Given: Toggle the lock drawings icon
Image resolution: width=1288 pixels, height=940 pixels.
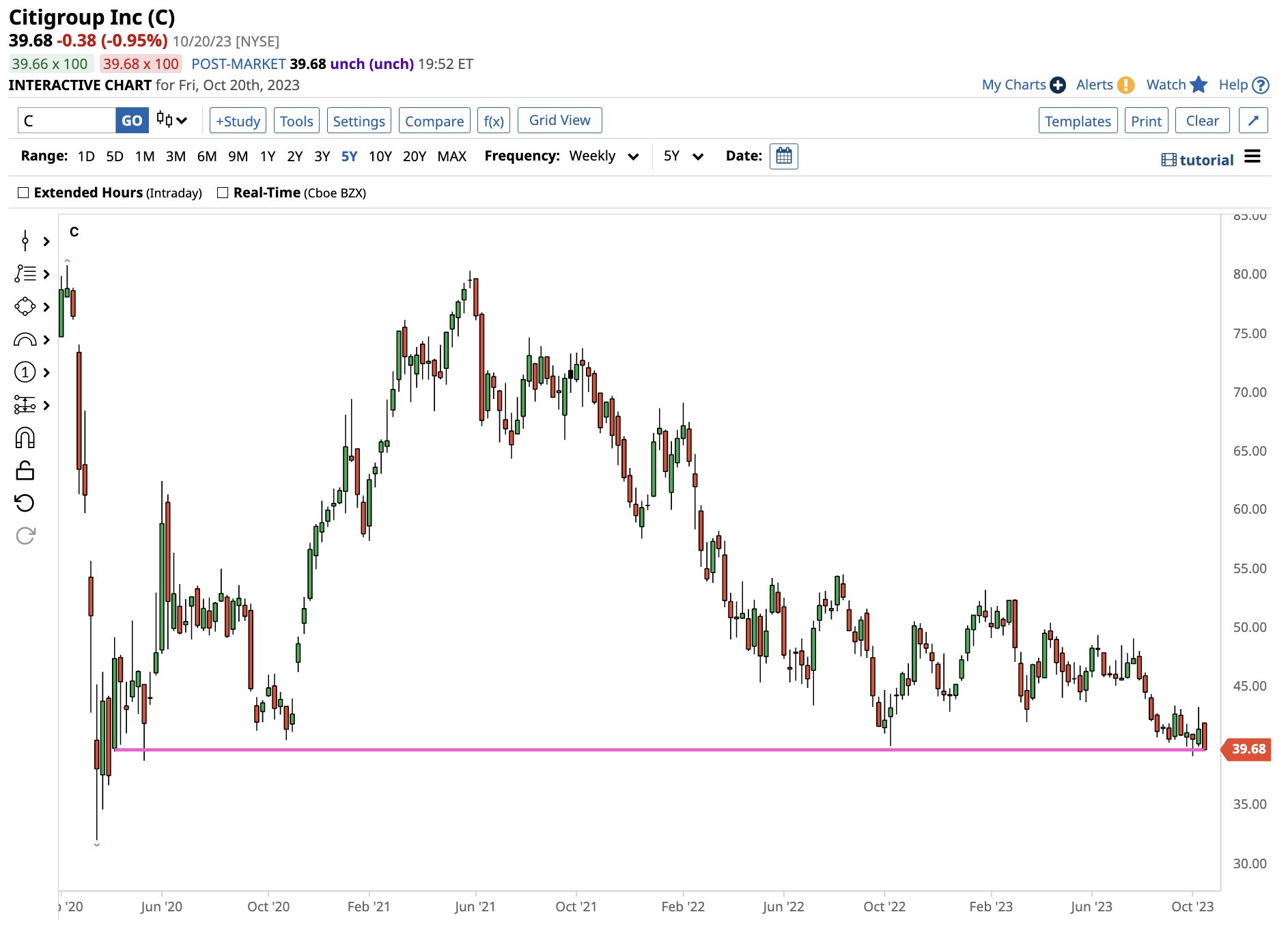Looking at the screenshot, I should coord(25,471).
